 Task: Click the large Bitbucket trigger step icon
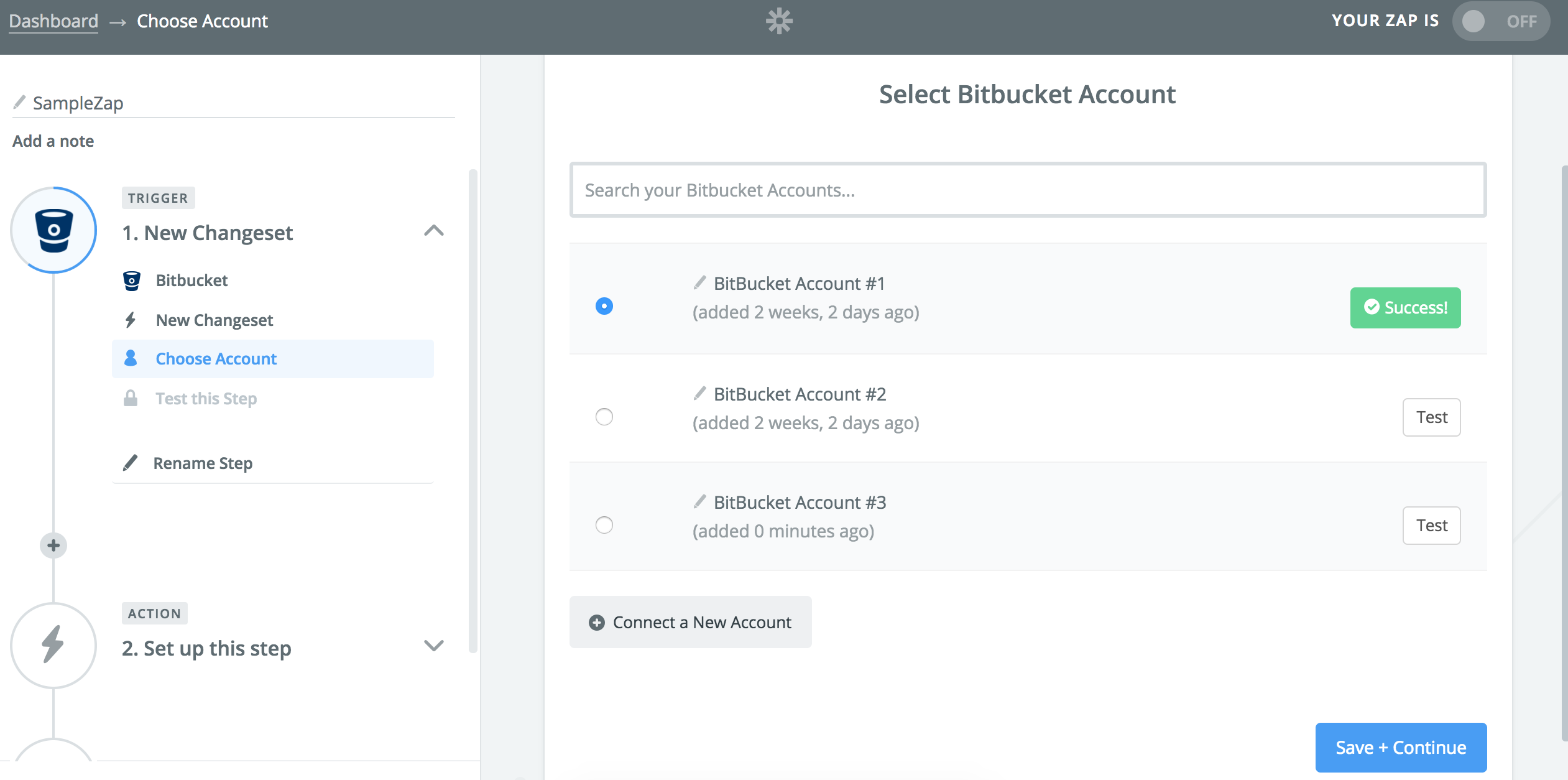[x=54, y=230]
